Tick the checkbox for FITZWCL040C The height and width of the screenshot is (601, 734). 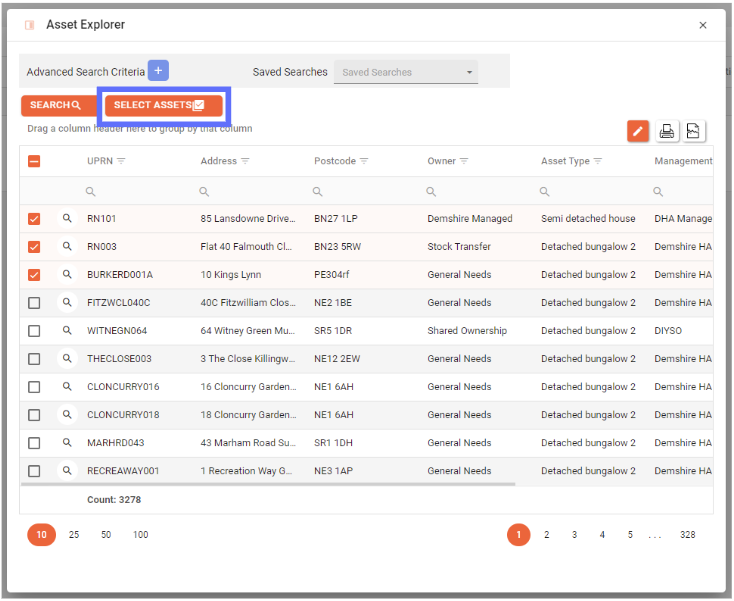point(34,302)
